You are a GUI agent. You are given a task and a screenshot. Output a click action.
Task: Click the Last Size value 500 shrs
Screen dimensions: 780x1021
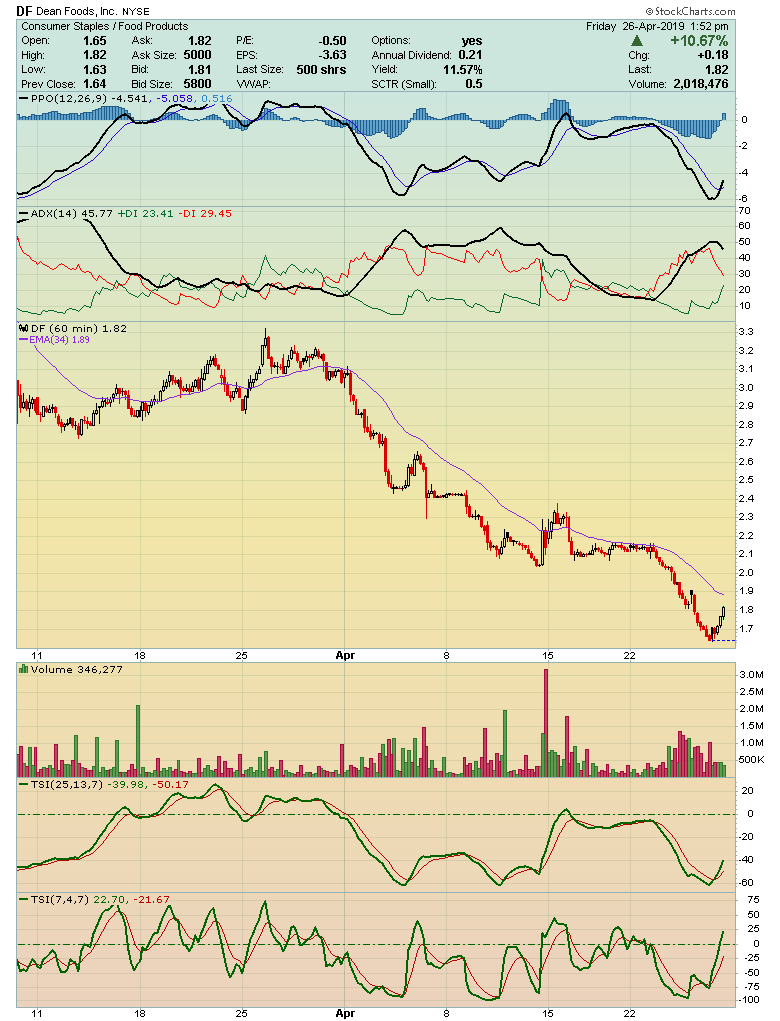(x=321, y=70)
